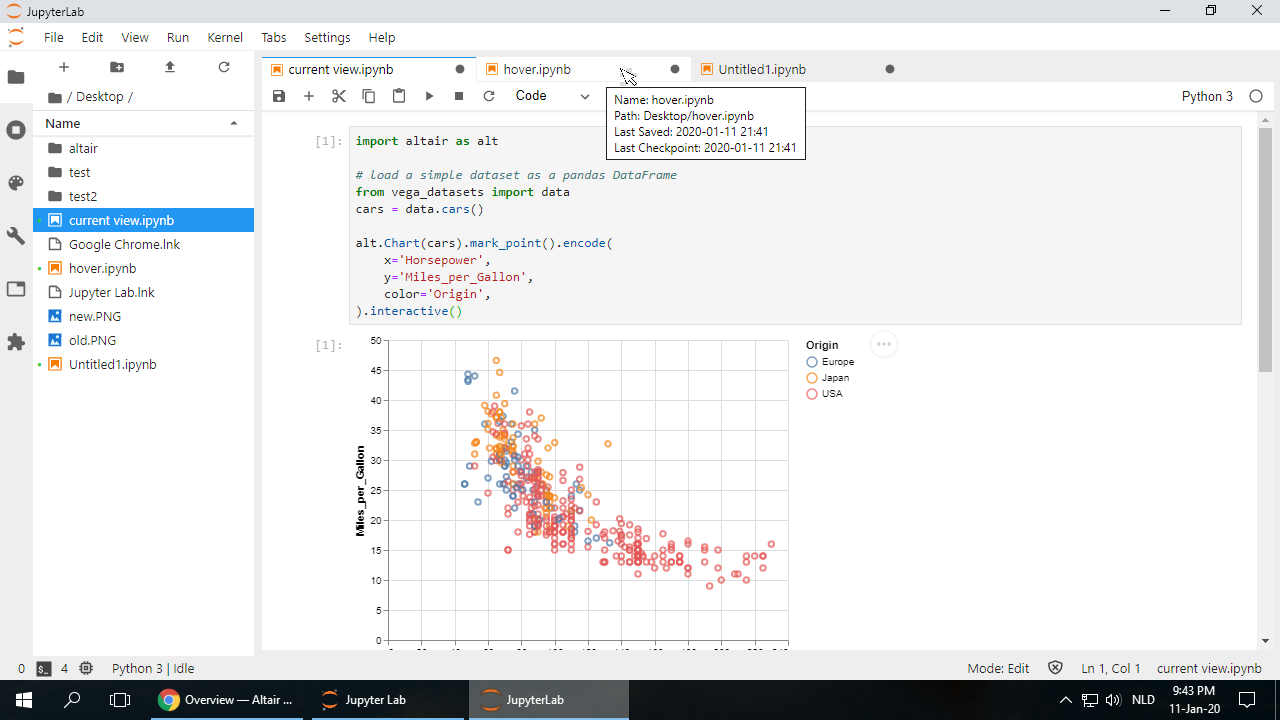Reverse sorting with the Name column arrow
1280x720 pixels.
[x=233, y=123]
